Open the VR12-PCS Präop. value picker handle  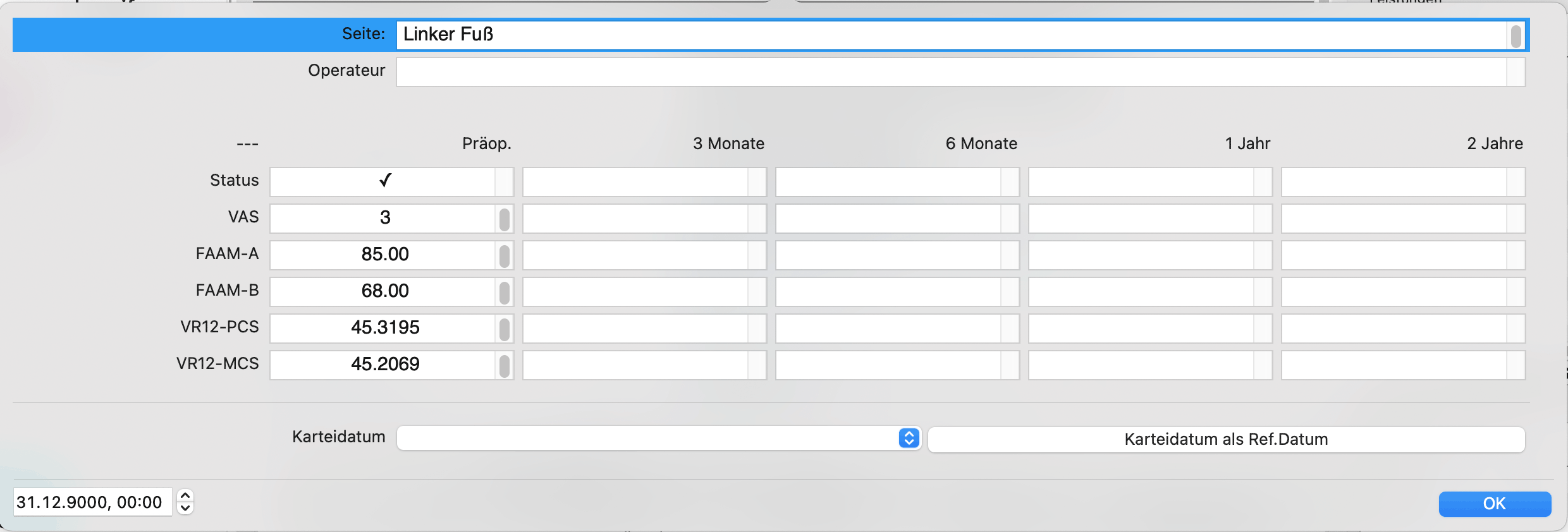coord(504,329)
